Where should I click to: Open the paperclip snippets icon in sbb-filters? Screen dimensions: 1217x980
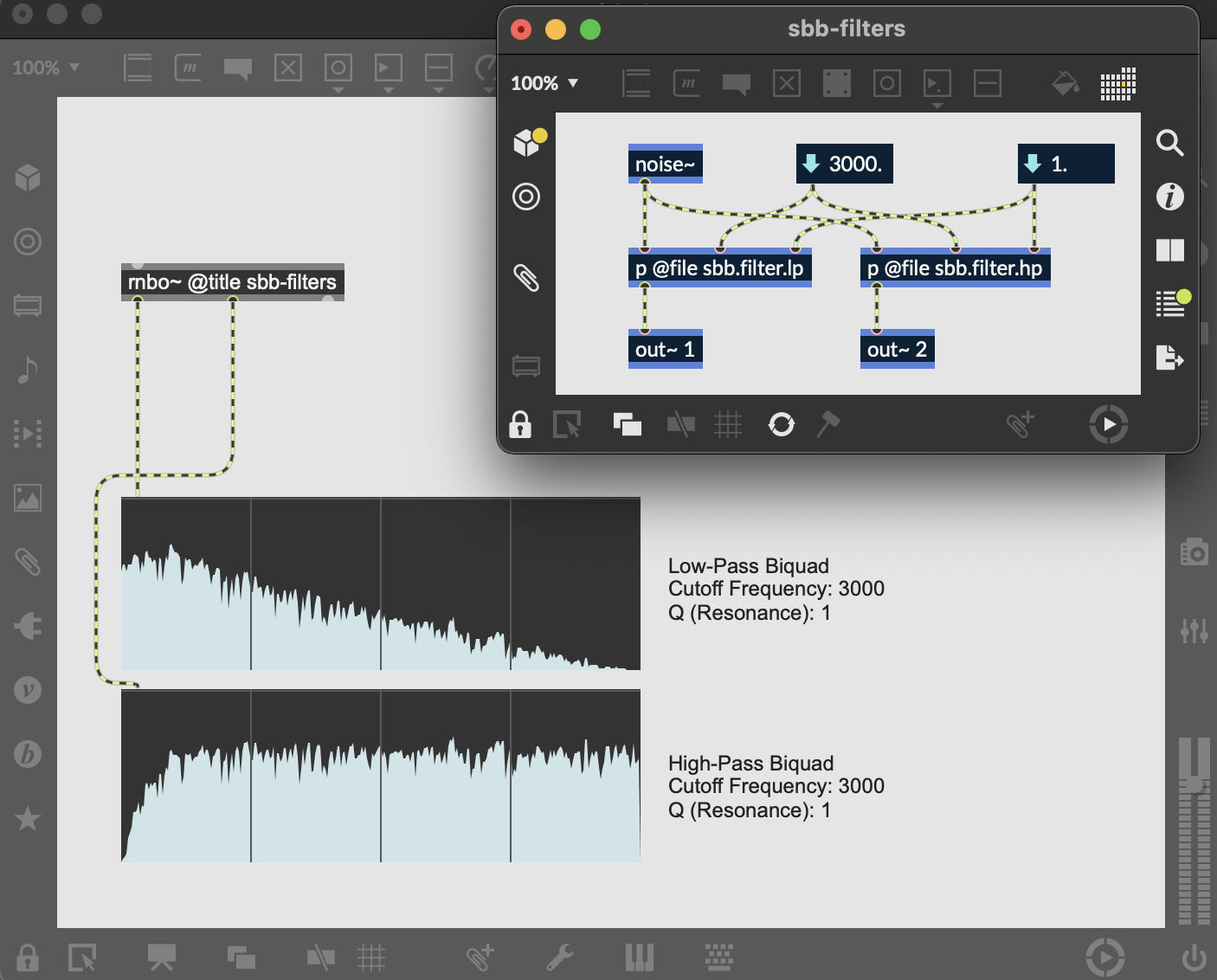tap(526, 278)
